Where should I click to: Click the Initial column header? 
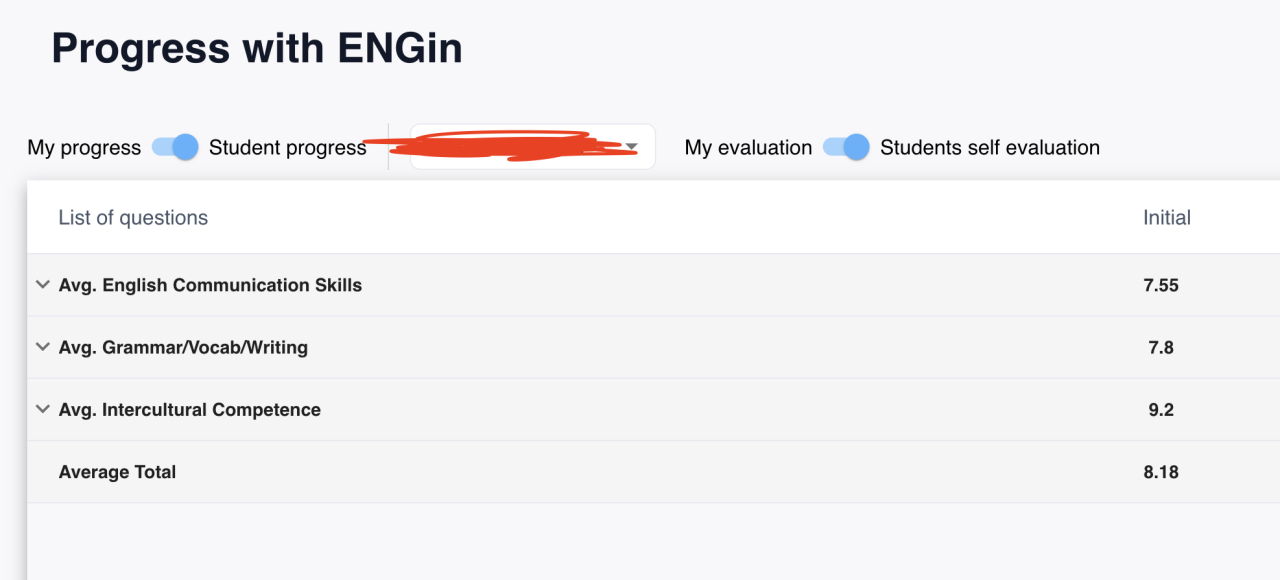coord(1167,218)
